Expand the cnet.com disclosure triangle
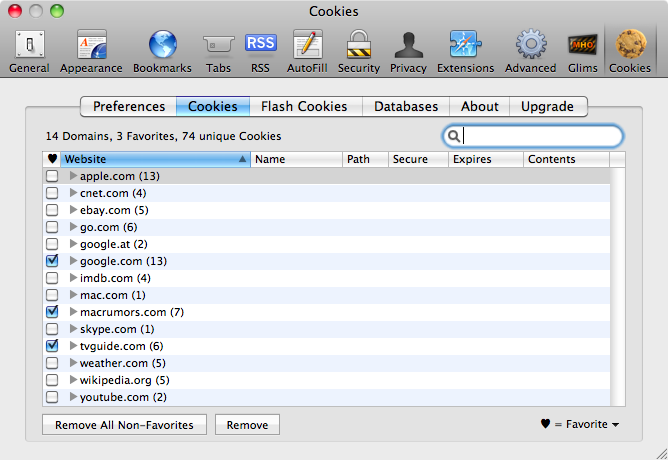The height and width of the screenshot is (460, 668). [73, 193]
